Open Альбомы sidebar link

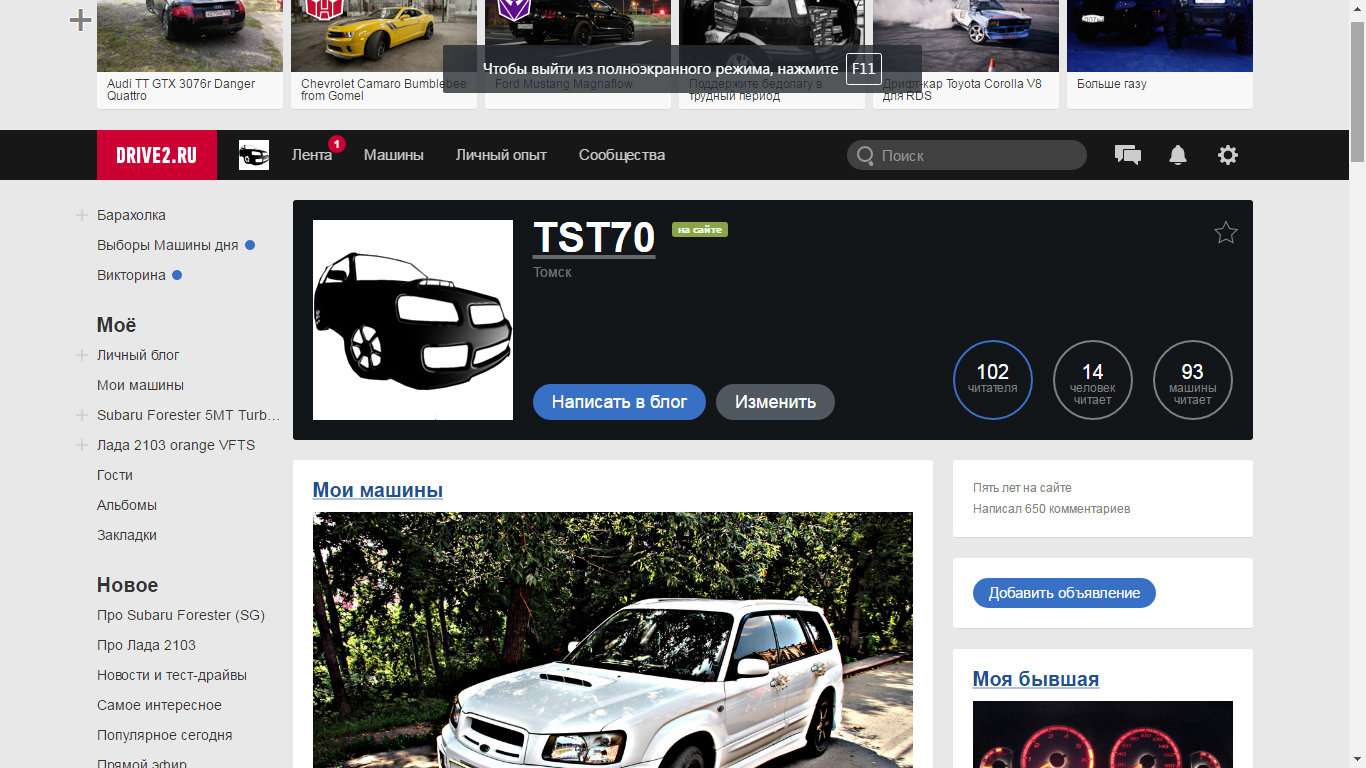coord(127,505)
